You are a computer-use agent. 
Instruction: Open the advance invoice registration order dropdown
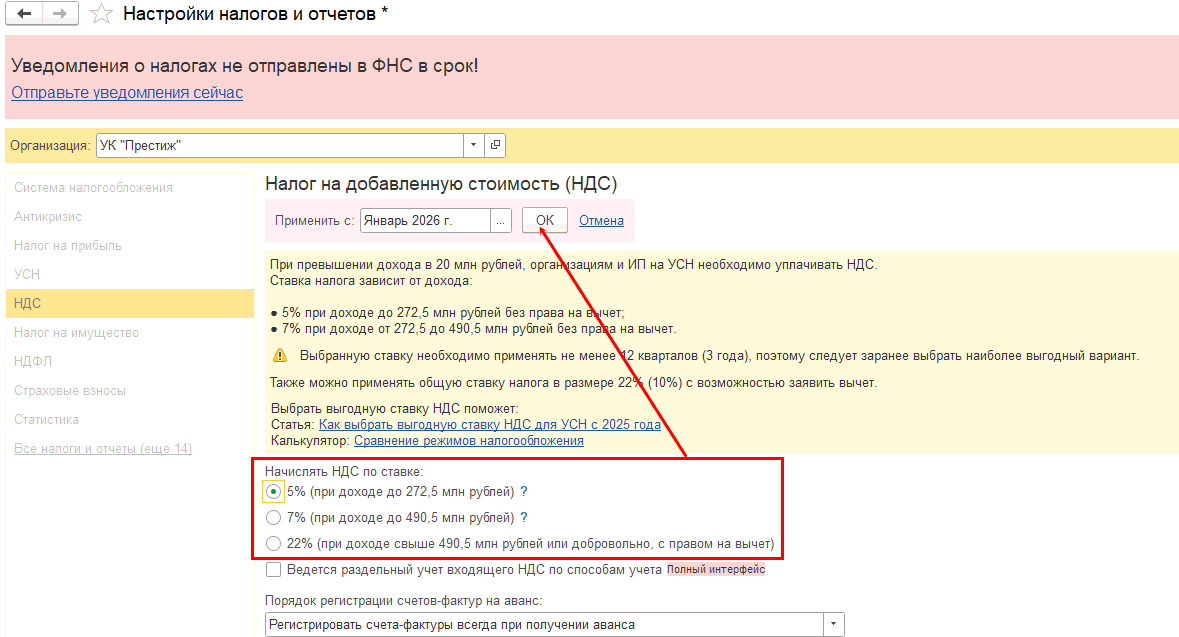click(833, 625)
